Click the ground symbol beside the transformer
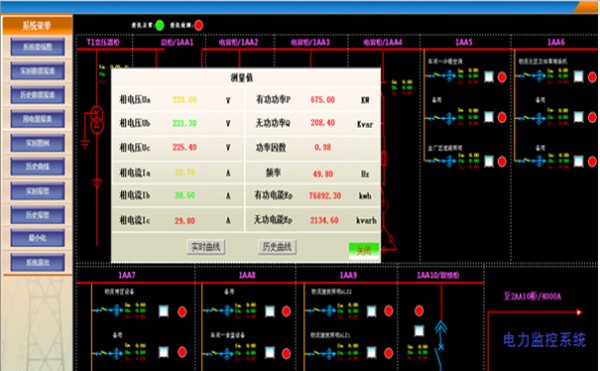 coord(85,145)
